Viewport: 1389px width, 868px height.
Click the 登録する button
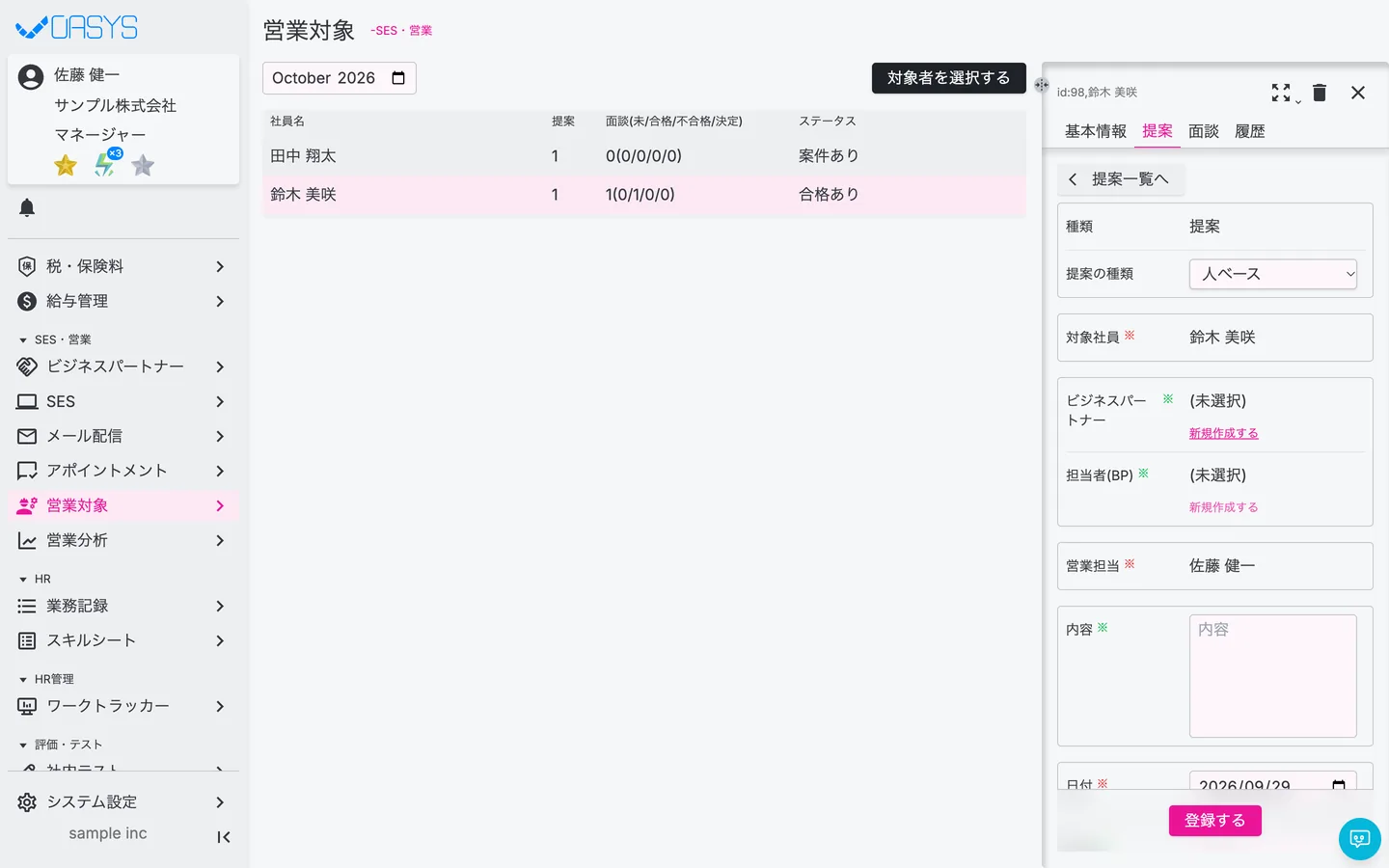pyautogui.click(x=1215, y=821)
